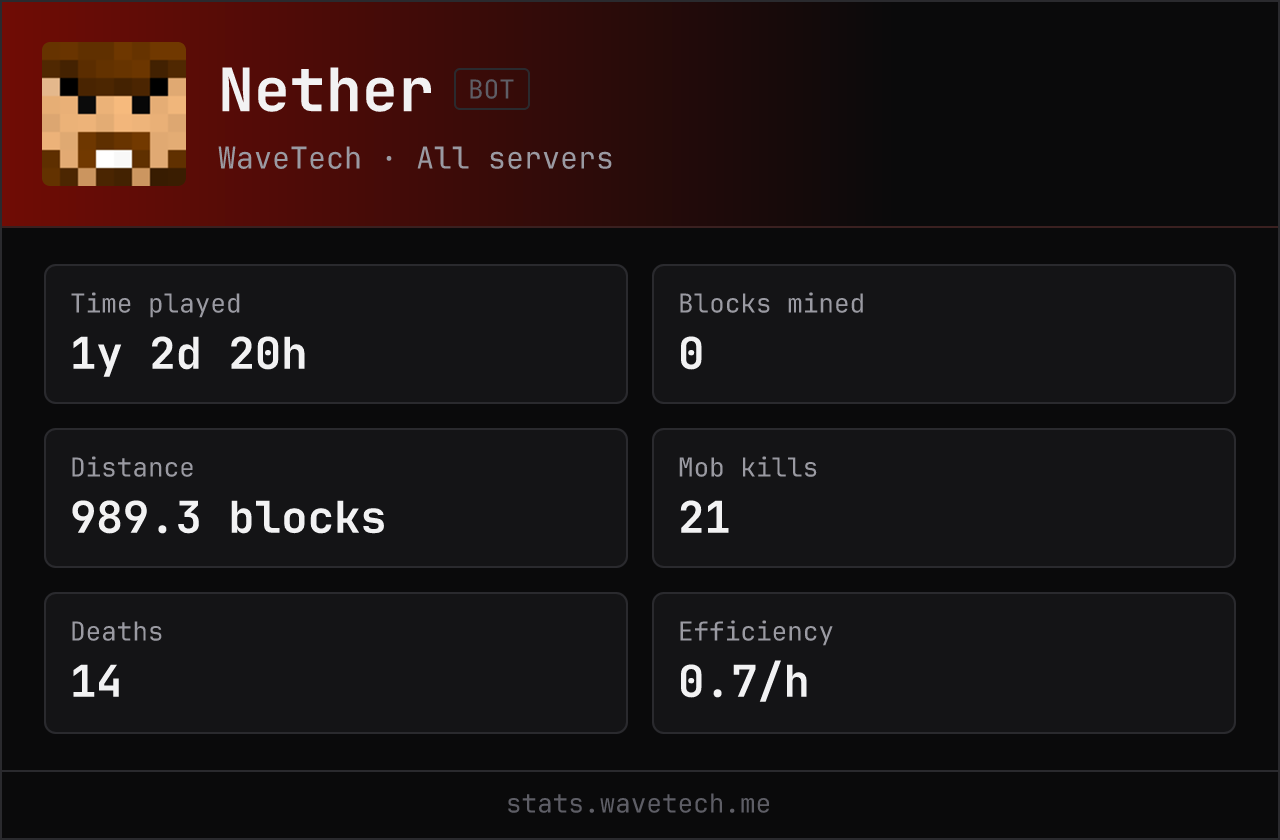This screenshot has height=840, width=1280.
Task: Click the Time played label
Action: 156,304
